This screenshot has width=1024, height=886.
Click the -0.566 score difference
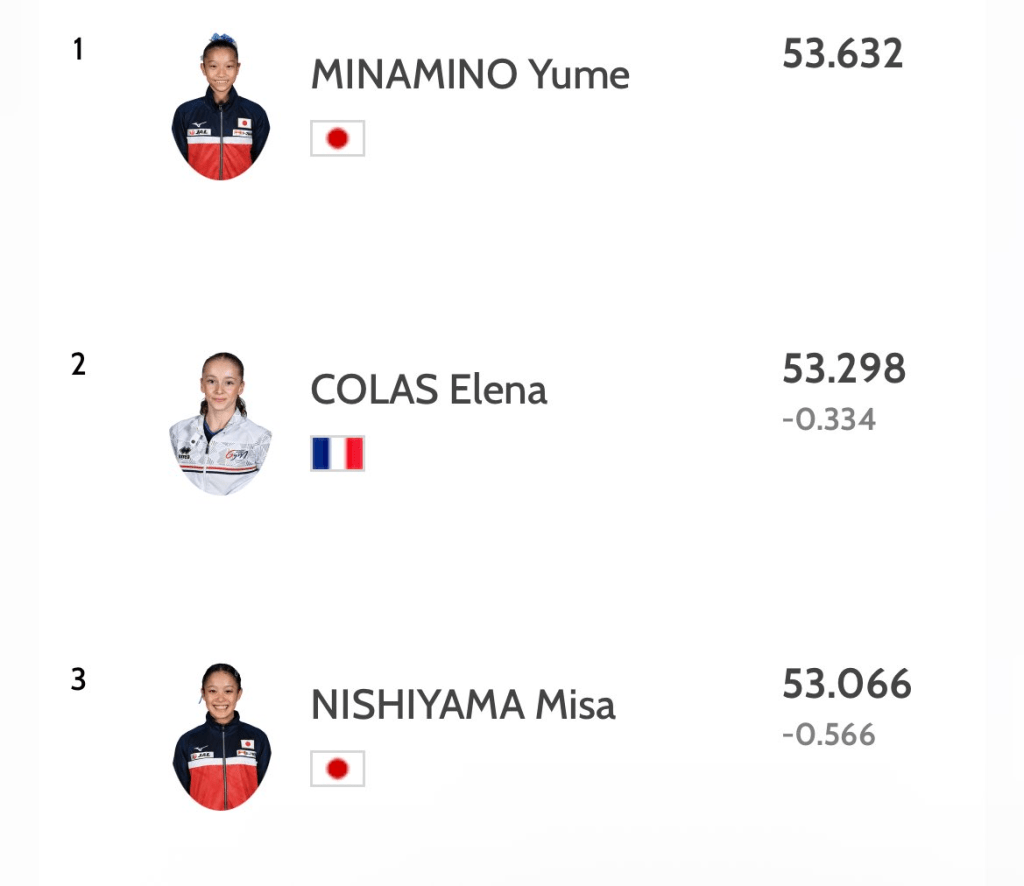828,735
